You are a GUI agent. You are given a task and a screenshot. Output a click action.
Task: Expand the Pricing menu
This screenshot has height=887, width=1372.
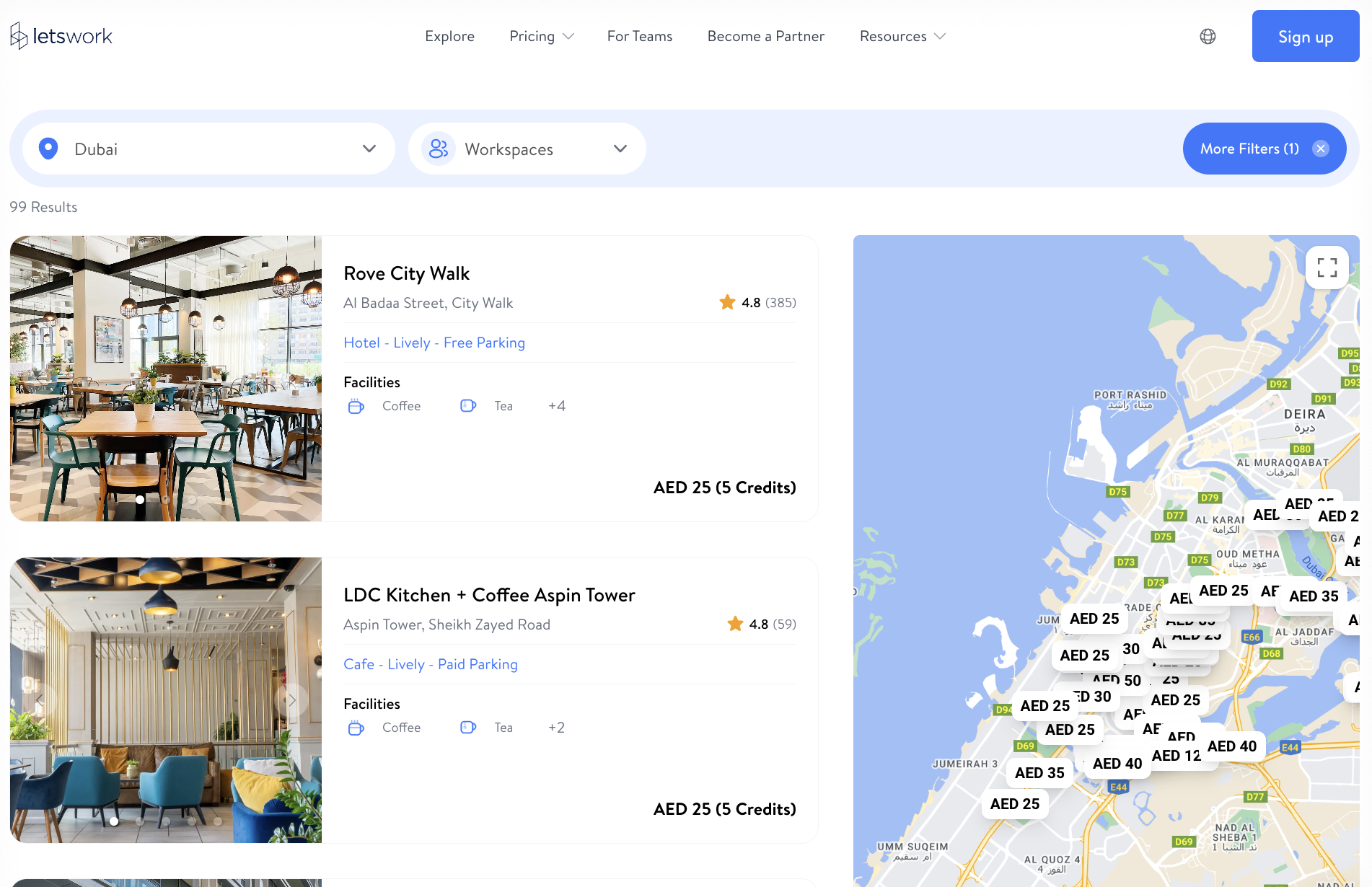pos(542,36)
